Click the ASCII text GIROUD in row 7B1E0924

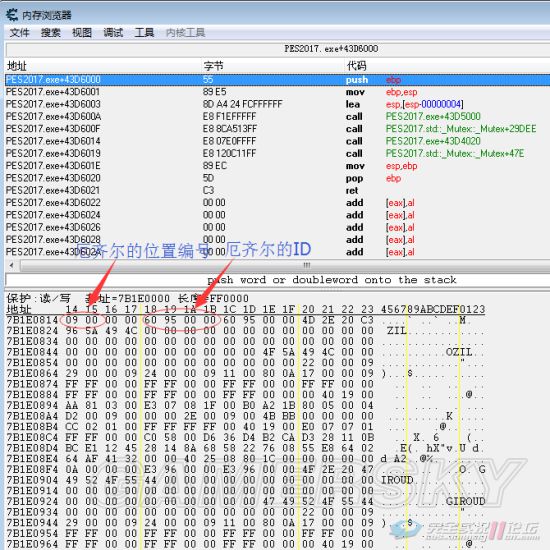click(x=465, y=501)
